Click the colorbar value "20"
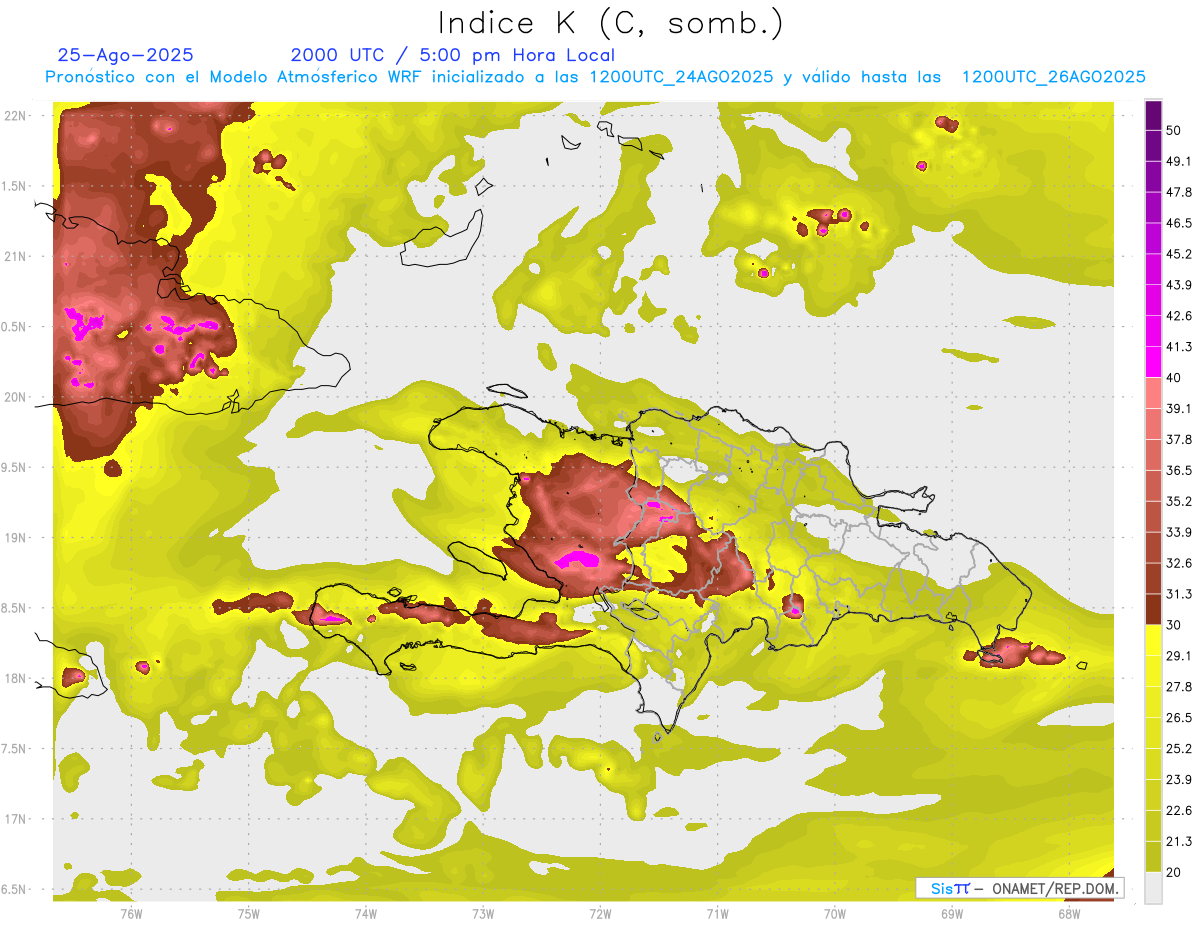This screenshot has width=1200, height=927. coord(1174,873)
